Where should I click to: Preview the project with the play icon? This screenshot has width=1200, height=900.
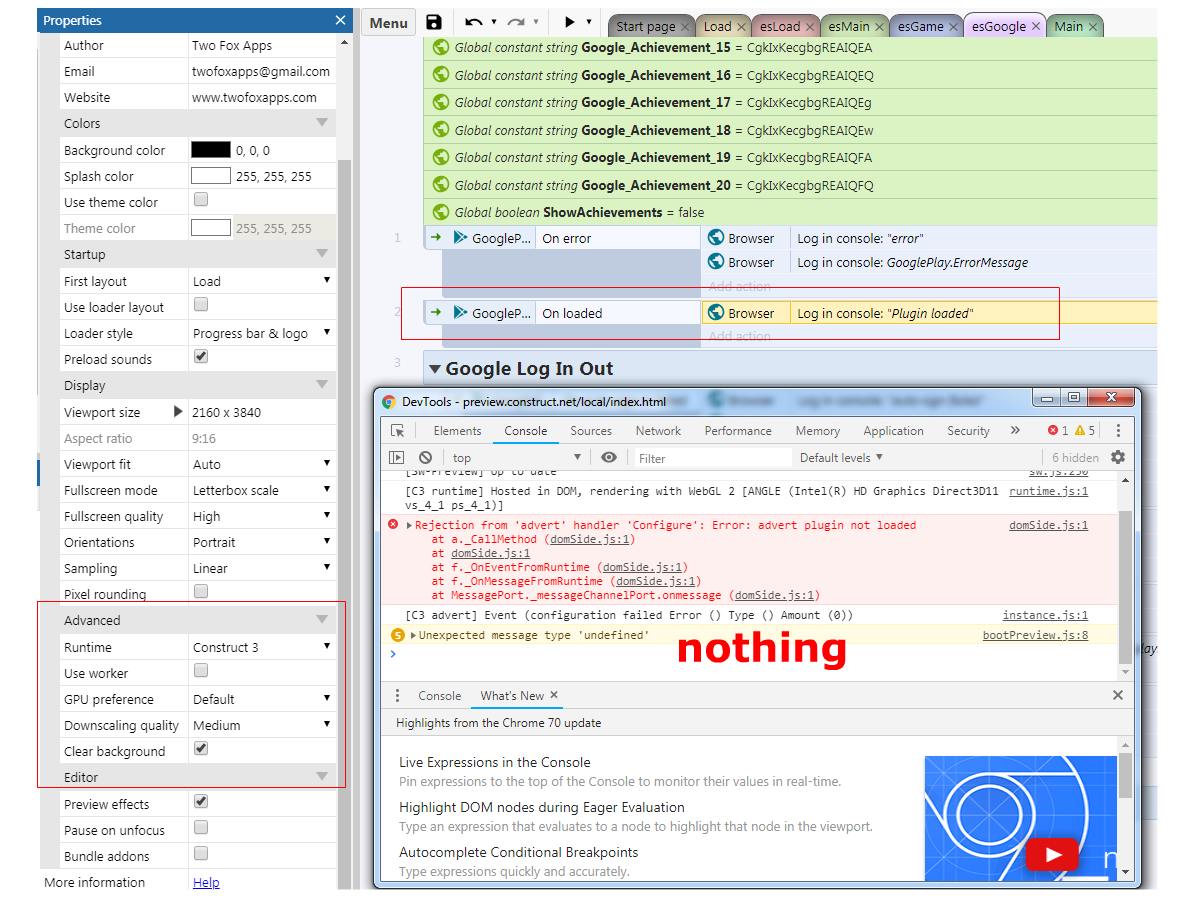pyautogui.click(x=570, y=22)
